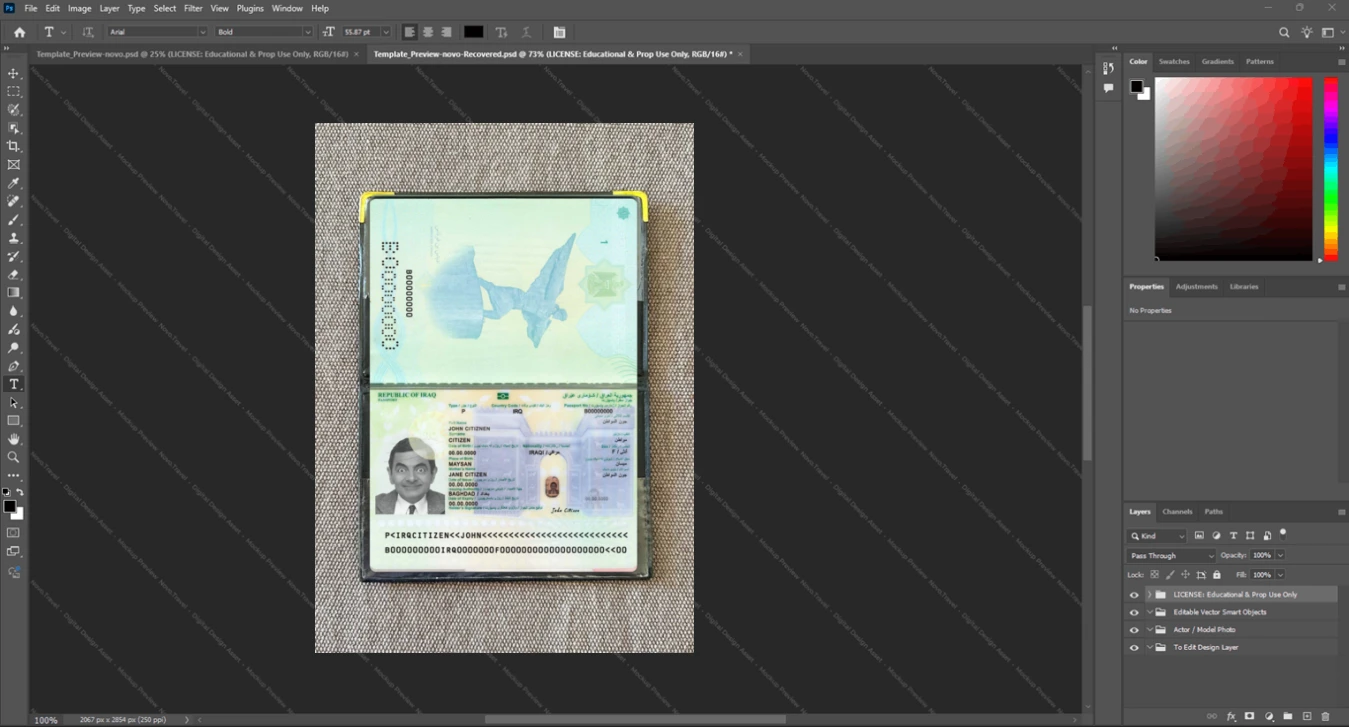Select the Zoom tool in toolbar
Screen dimensions: 1349x727
[14, 457]
